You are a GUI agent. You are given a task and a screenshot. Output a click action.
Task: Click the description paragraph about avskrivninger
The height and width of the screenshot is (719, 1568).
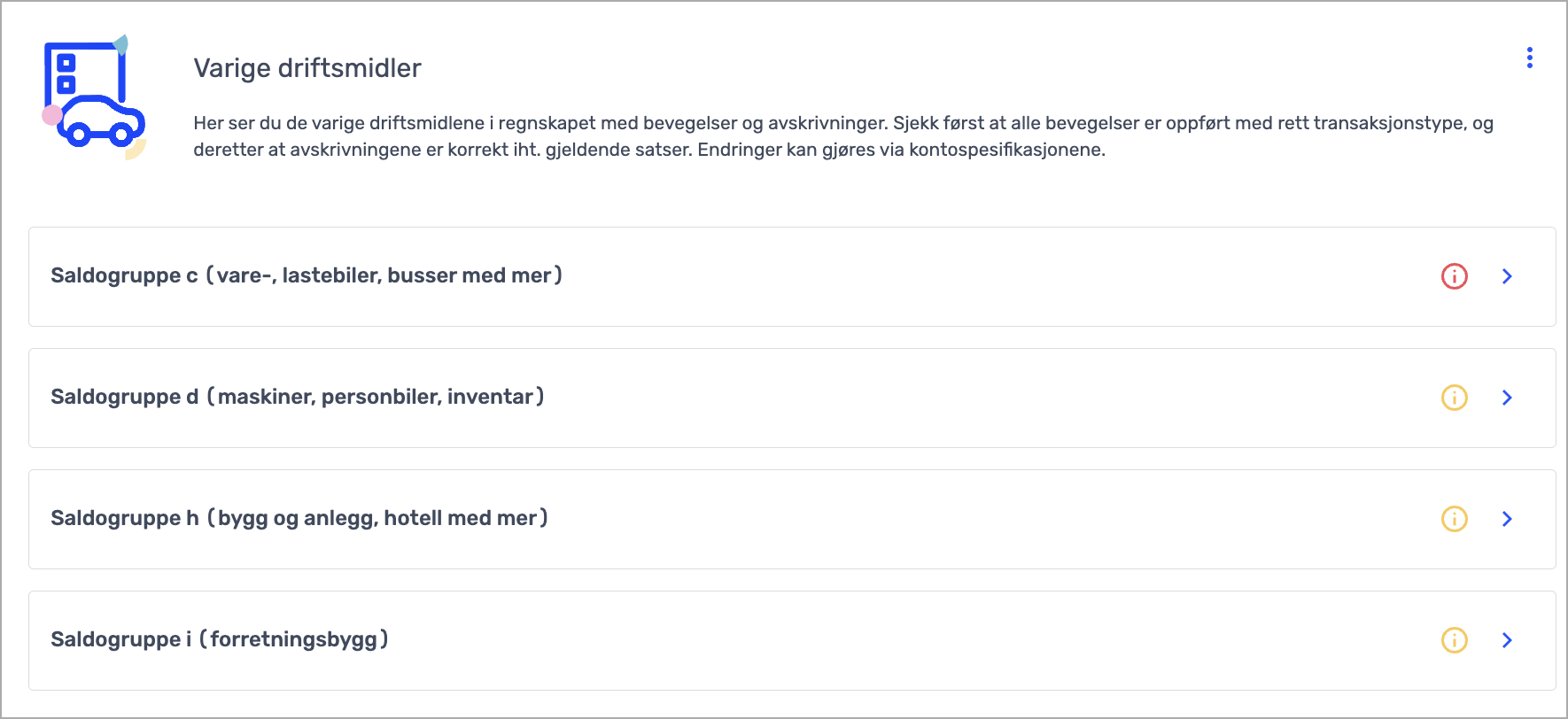pyautogui.click(x=843, y=136)
